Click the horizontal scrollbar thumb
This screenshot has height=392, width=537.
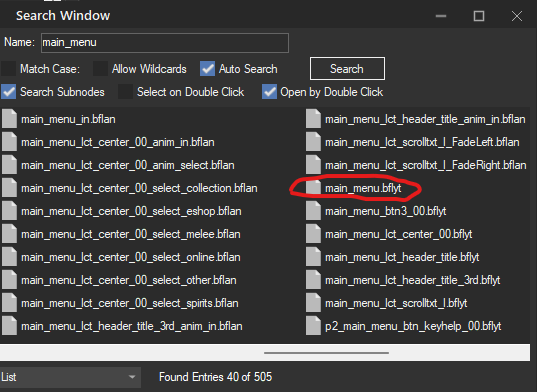click(326, 353)
